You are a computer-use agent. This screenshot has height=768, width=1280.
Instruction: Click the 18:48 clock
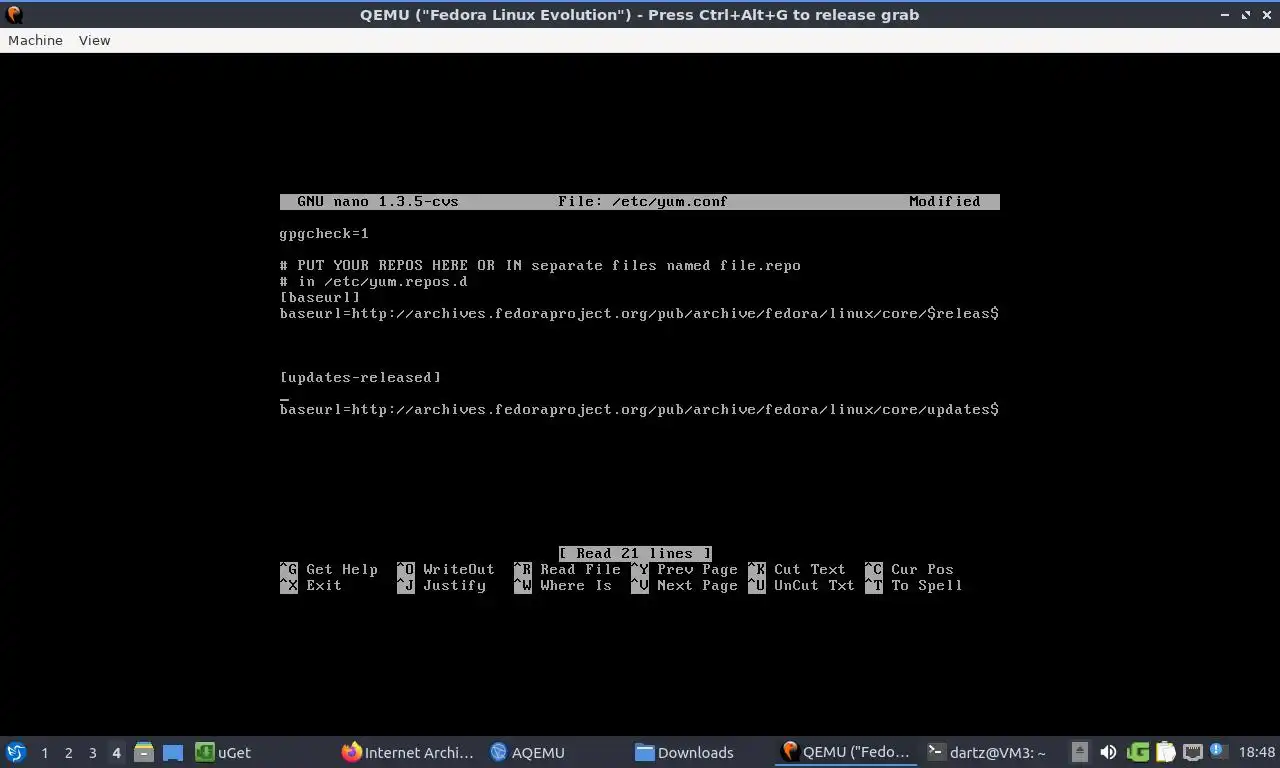pyautogui.click(x=1257, y=752)
